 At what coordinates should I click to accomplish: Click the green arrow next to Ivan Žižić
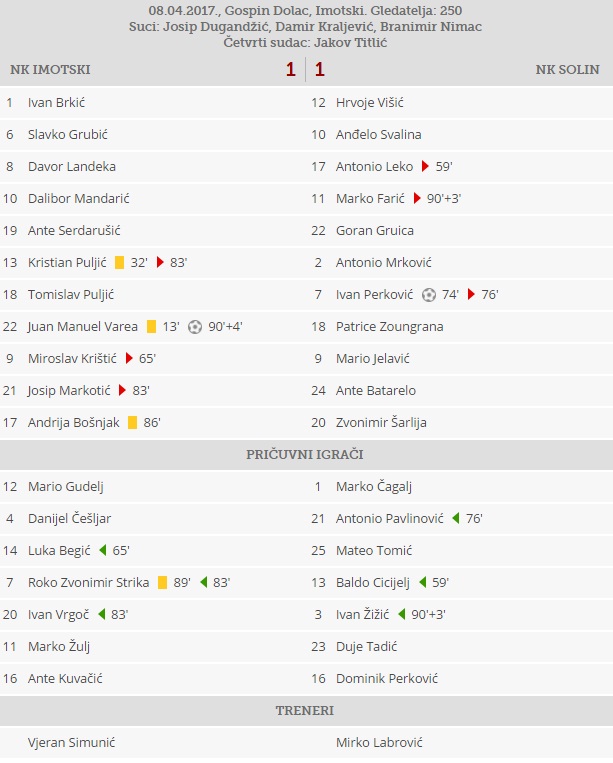click(401, 614)
